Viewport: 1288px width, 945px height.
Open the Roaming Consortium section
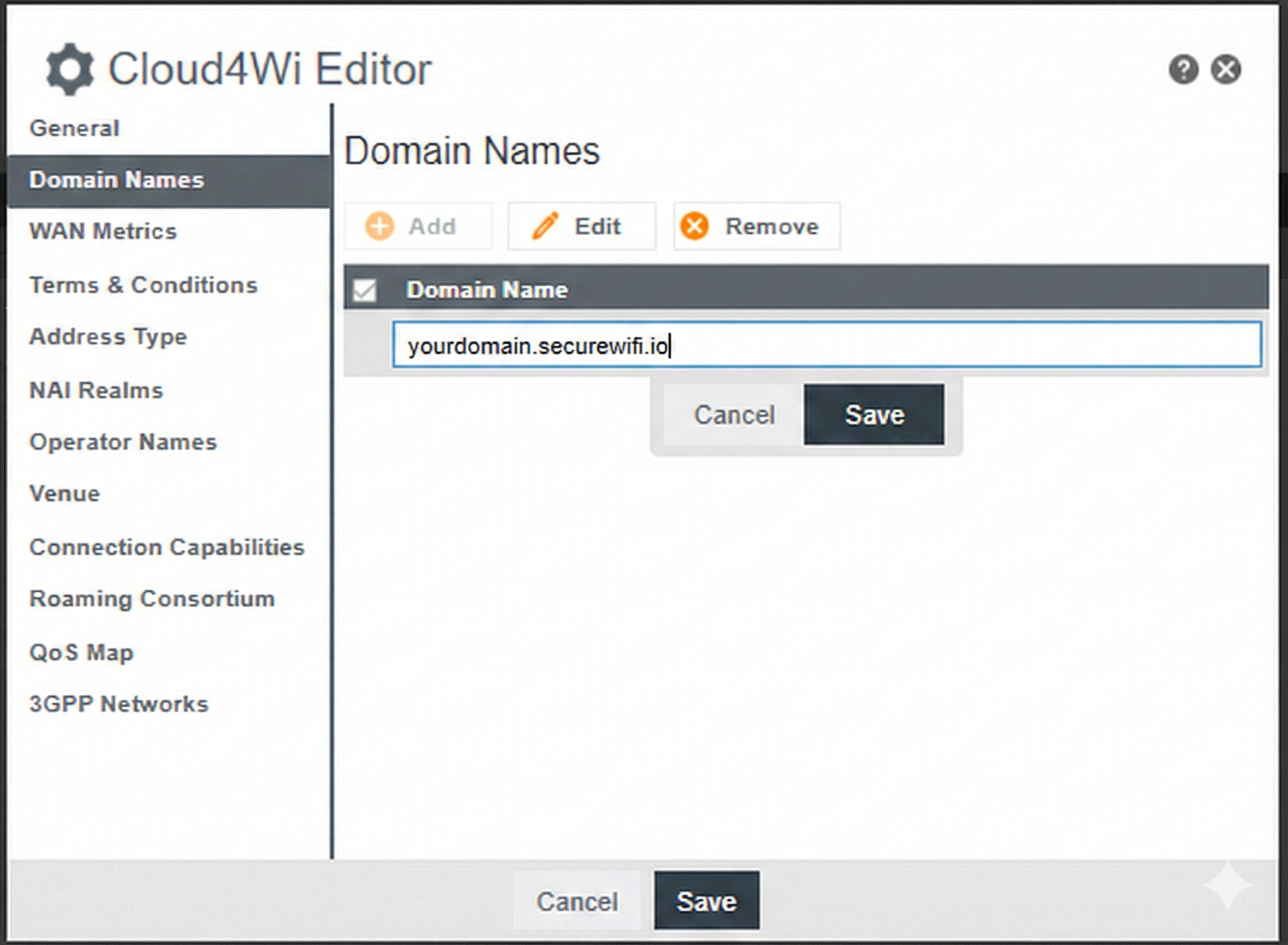pos(152,599)
